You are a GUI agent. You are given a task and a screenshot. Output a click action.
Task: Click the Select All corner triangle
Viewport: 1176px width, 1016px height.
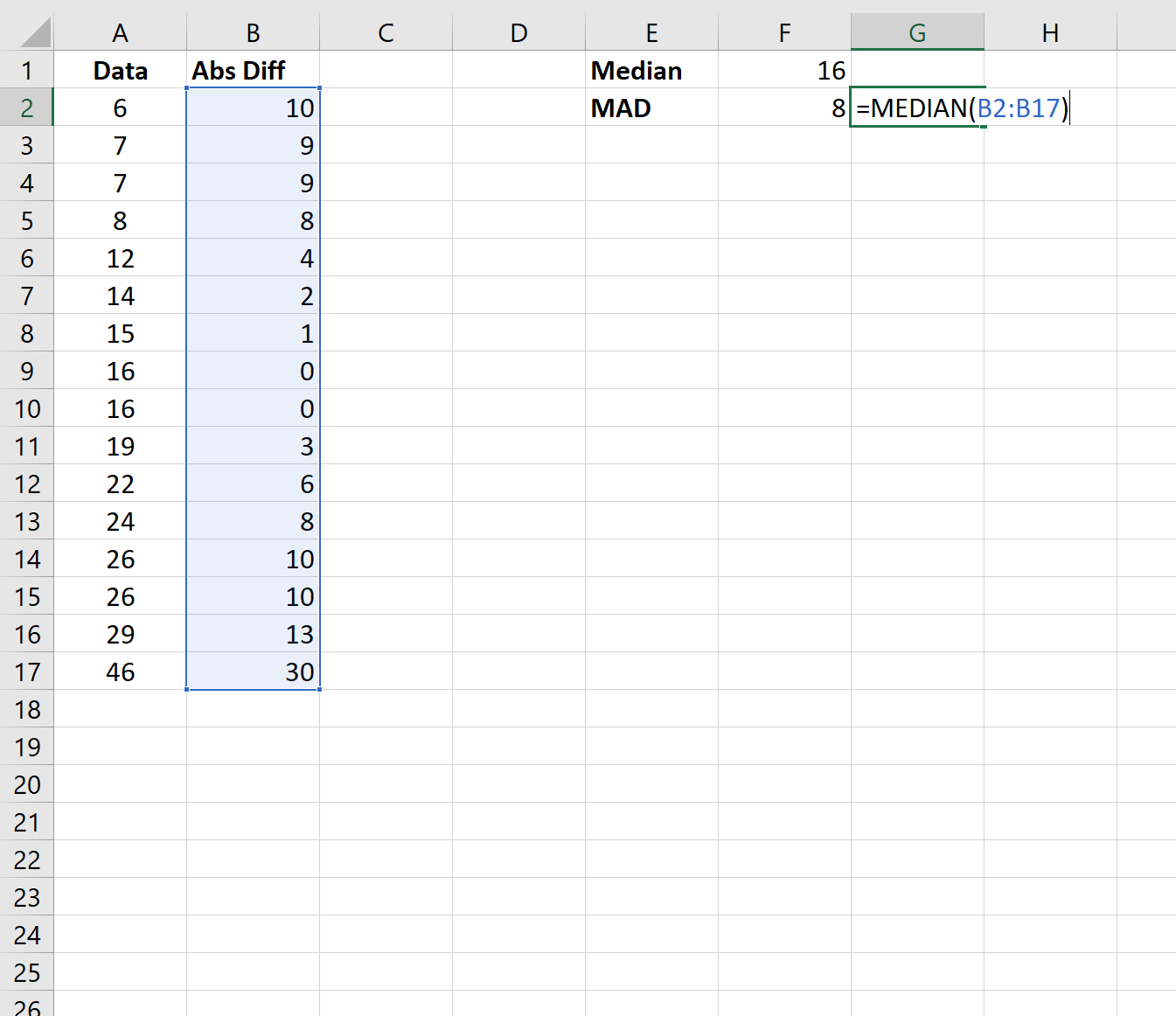[35, 33]
